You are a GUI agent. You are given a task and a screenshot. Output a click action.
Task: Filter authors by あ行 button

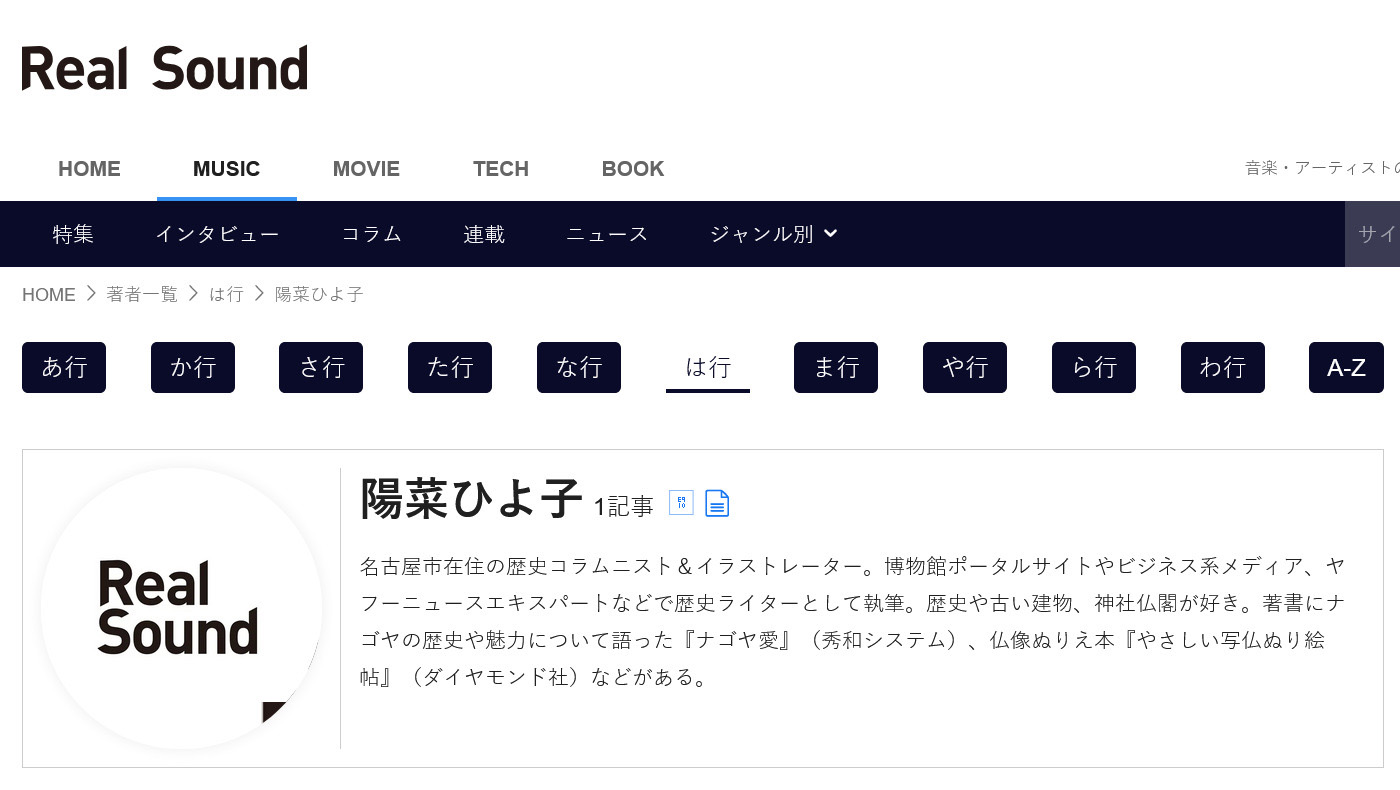click(64, 368)
